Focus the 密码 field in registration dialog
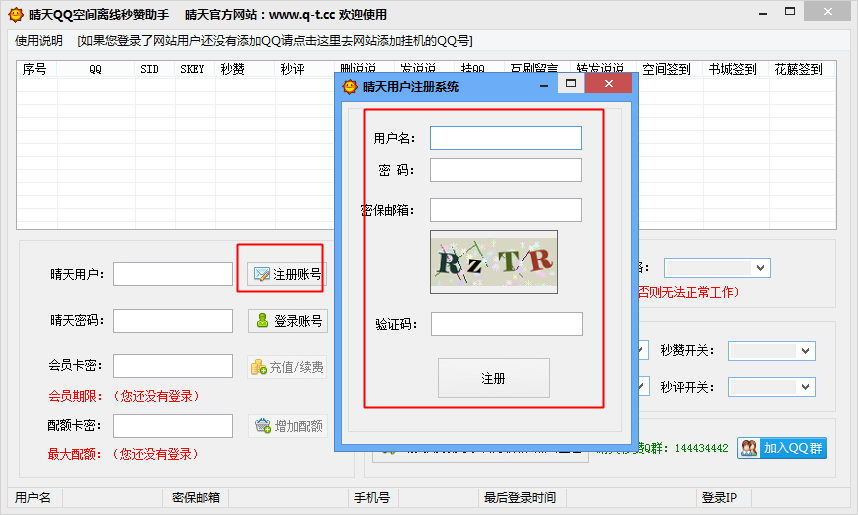858x515 pixels. pyautogui.click(x=506, y=170)
